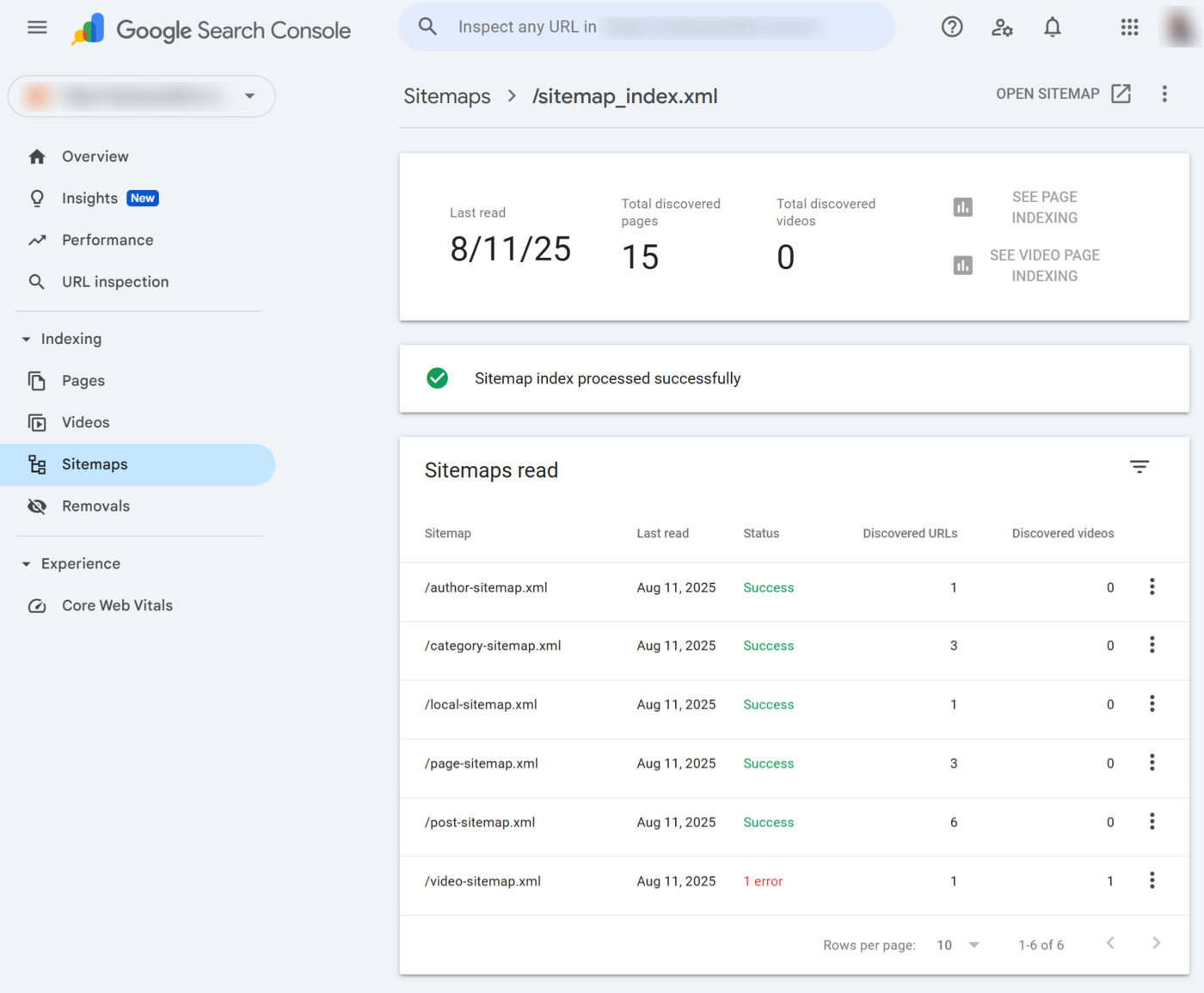The width and height of the screenshot is (1204, 993).
Task: Click the Help question mark icon
Action: tap(951, 28)
